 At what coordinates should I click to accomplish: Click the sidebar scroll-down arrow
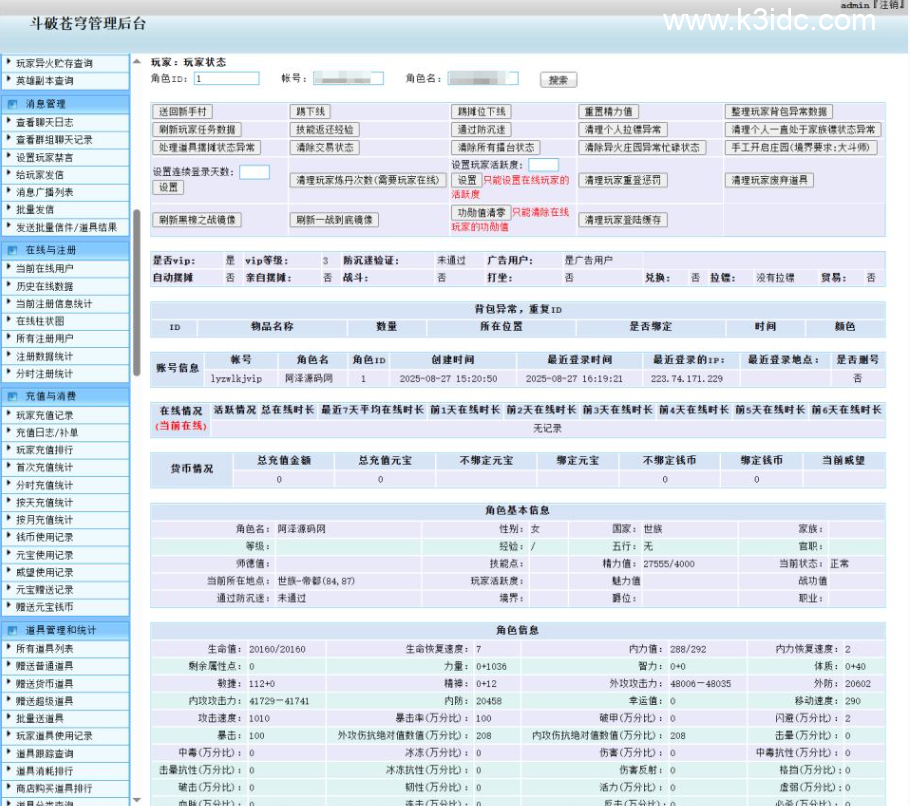coord(136,798)
